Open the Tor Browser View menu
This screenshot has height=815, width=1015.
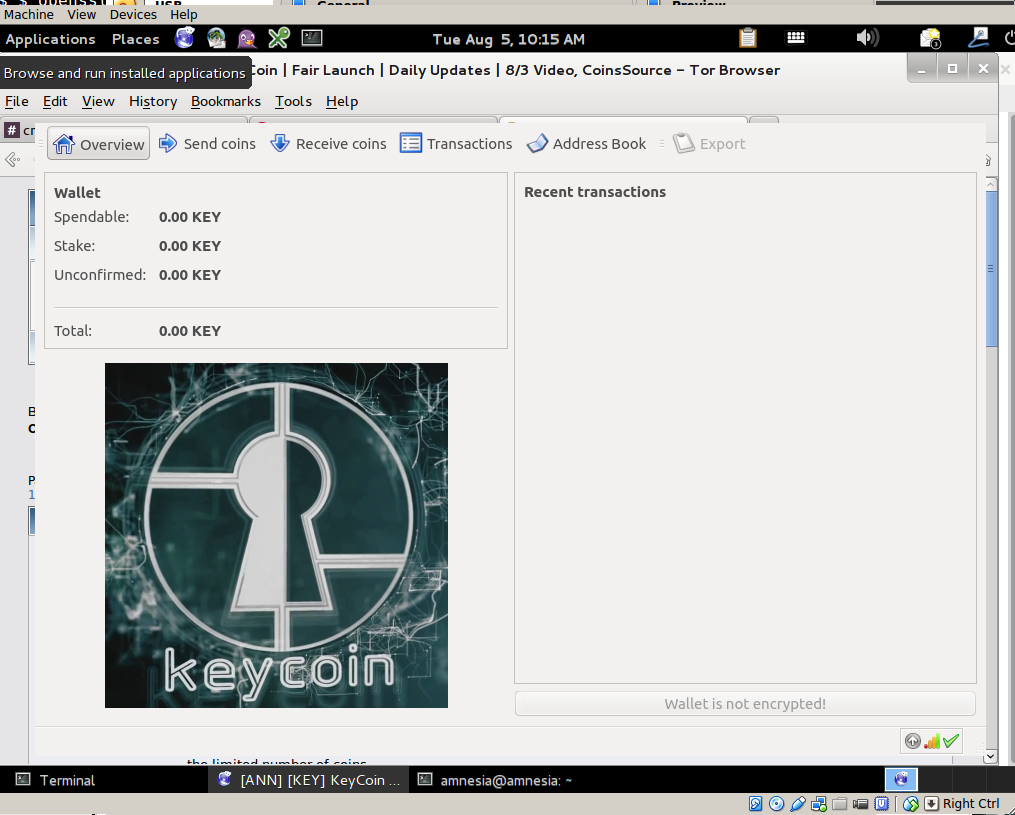[x=98, y=102]
